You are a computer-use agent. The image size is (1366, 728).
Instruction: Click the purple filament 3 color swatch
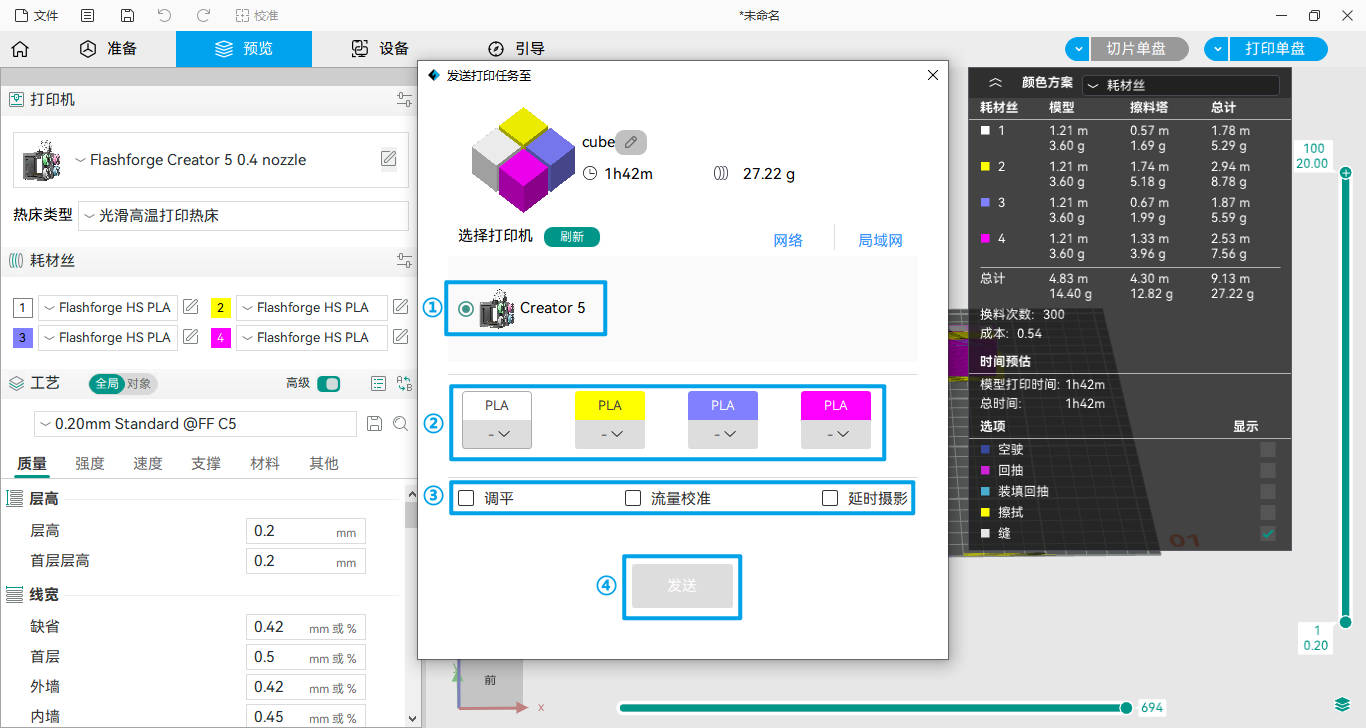(22, 337)
